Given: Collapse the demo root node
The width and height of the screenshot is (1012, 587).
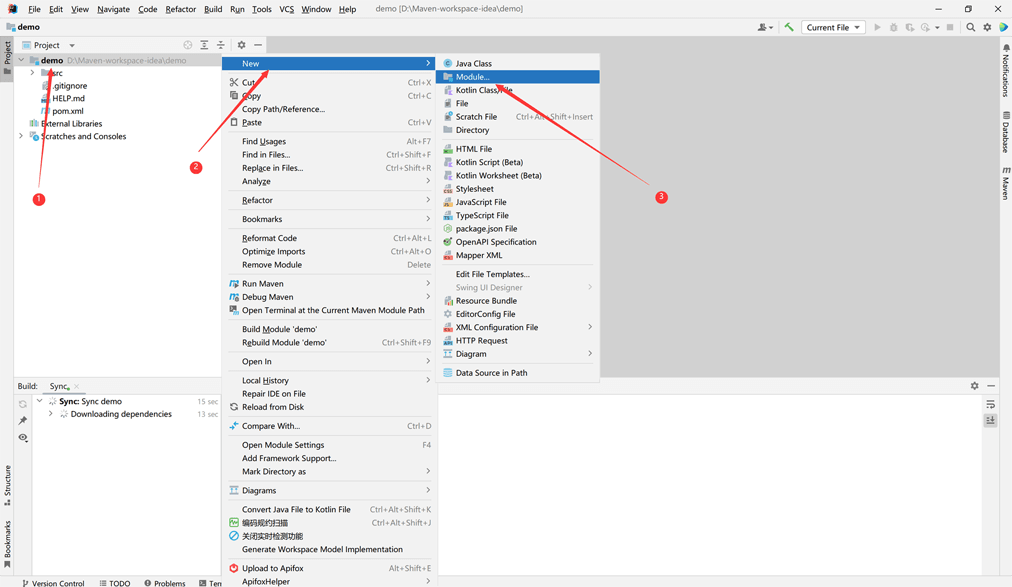Looking at the screenshot, I should coord(21,60).
